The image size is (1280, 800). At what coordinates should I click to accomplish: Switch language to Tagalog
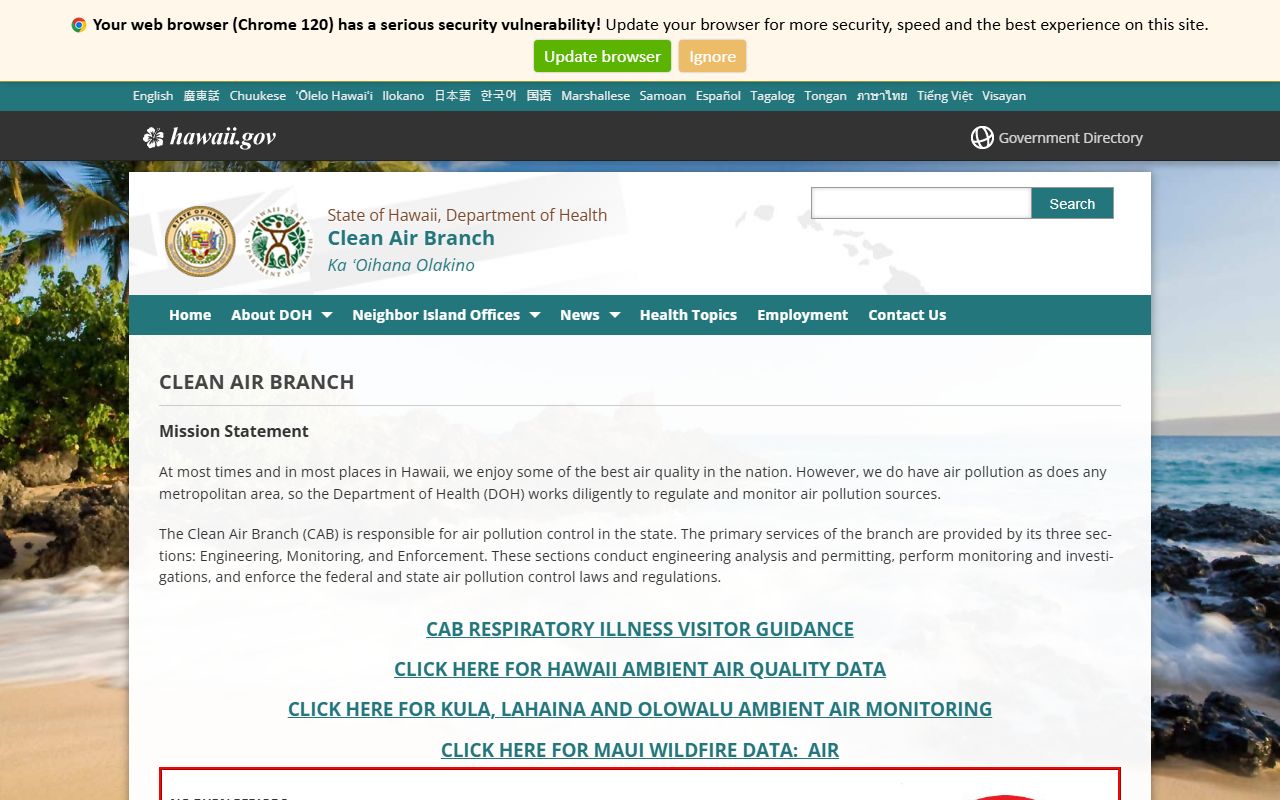(x=773, y=96)
